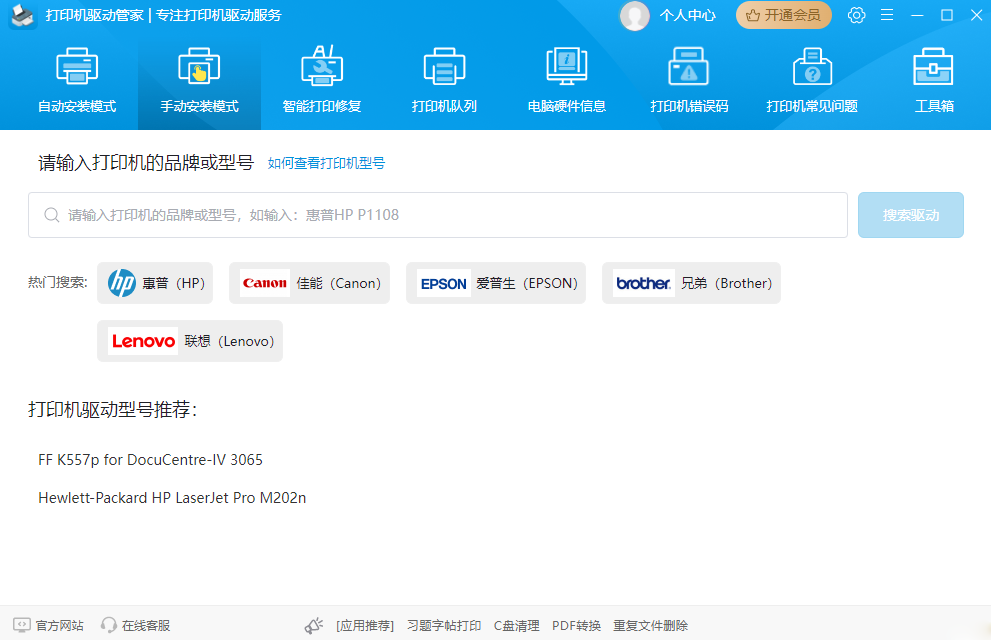Click the 搜索驱动 search button
The width and height of the screenshot is (991, 640).
910,214
